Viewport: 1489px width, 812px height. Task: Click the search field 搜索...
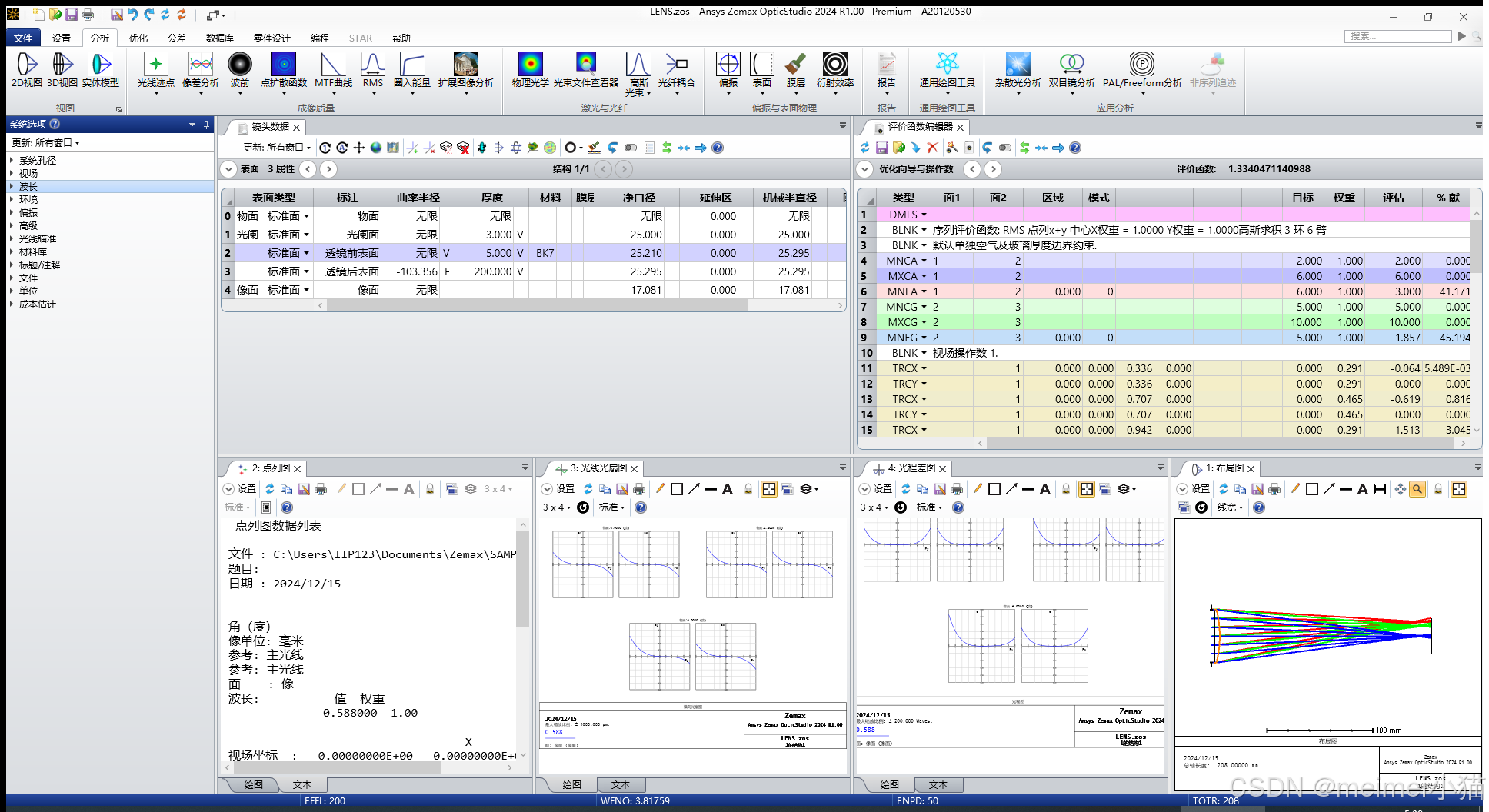click(1398, 36)
